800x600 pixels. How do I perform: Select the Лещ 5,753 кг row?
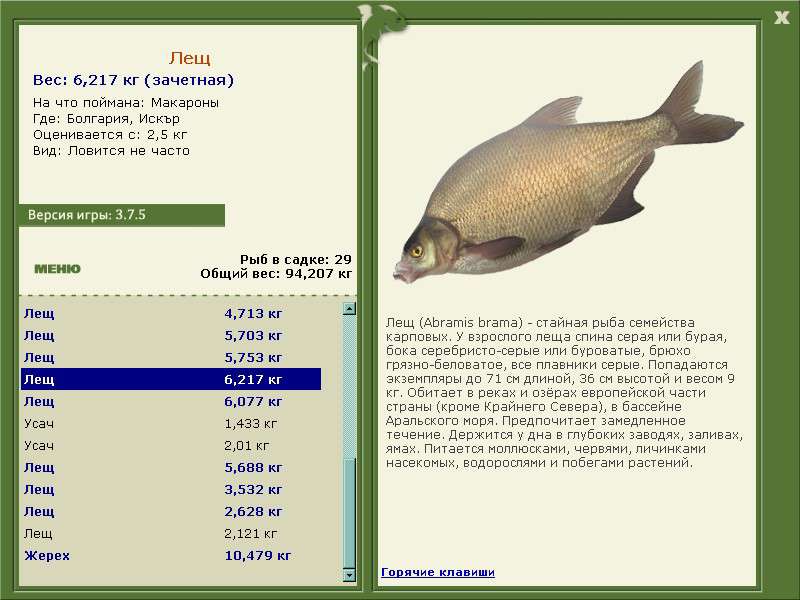pyautogui.click(x=171, y=357)
